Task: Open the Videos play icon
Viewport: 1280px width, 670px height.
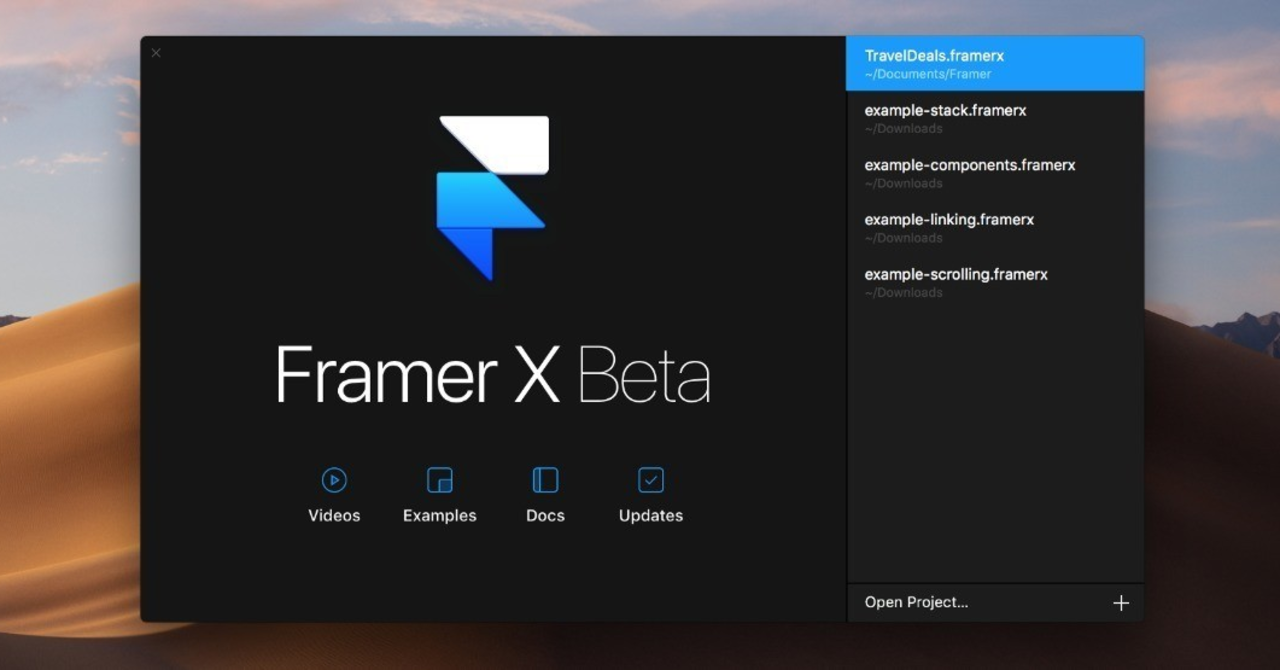Action: click(334, 480)
